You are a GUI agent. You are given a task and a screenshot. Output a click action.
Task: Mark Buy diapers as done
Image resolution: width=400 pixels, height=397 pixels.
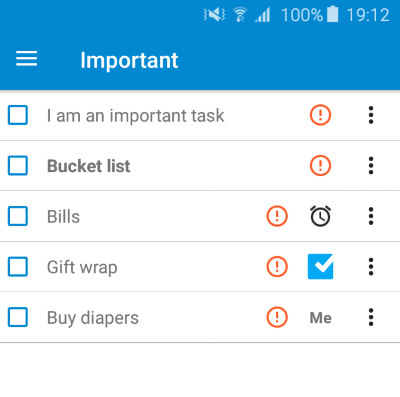pyautogui.click(x=18, y=317)
